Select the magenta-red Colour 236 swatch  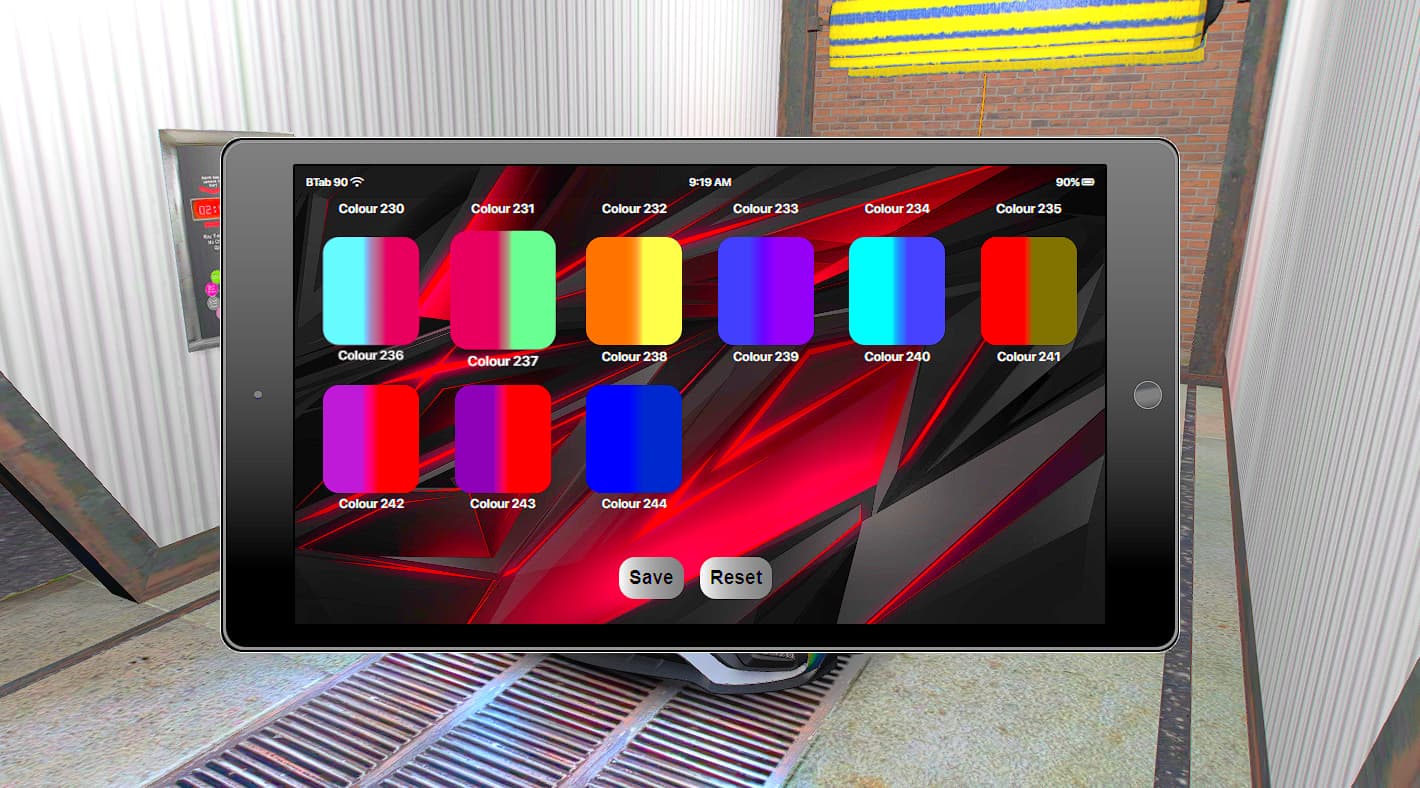[x=371, y=438]
